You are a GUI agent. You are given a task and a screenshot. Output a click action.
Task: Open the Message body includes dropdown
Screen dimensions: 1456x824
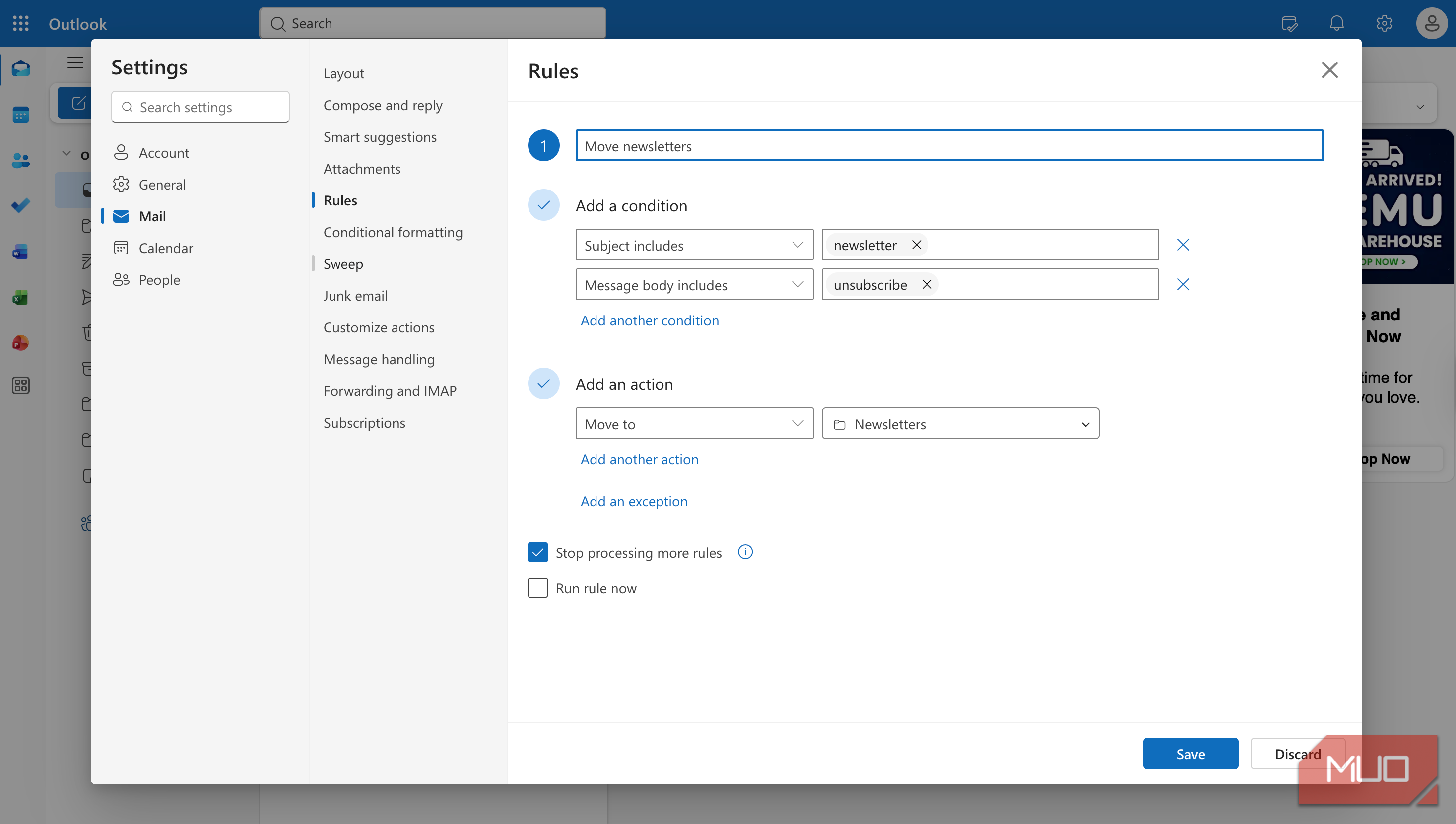click(694, 284)
